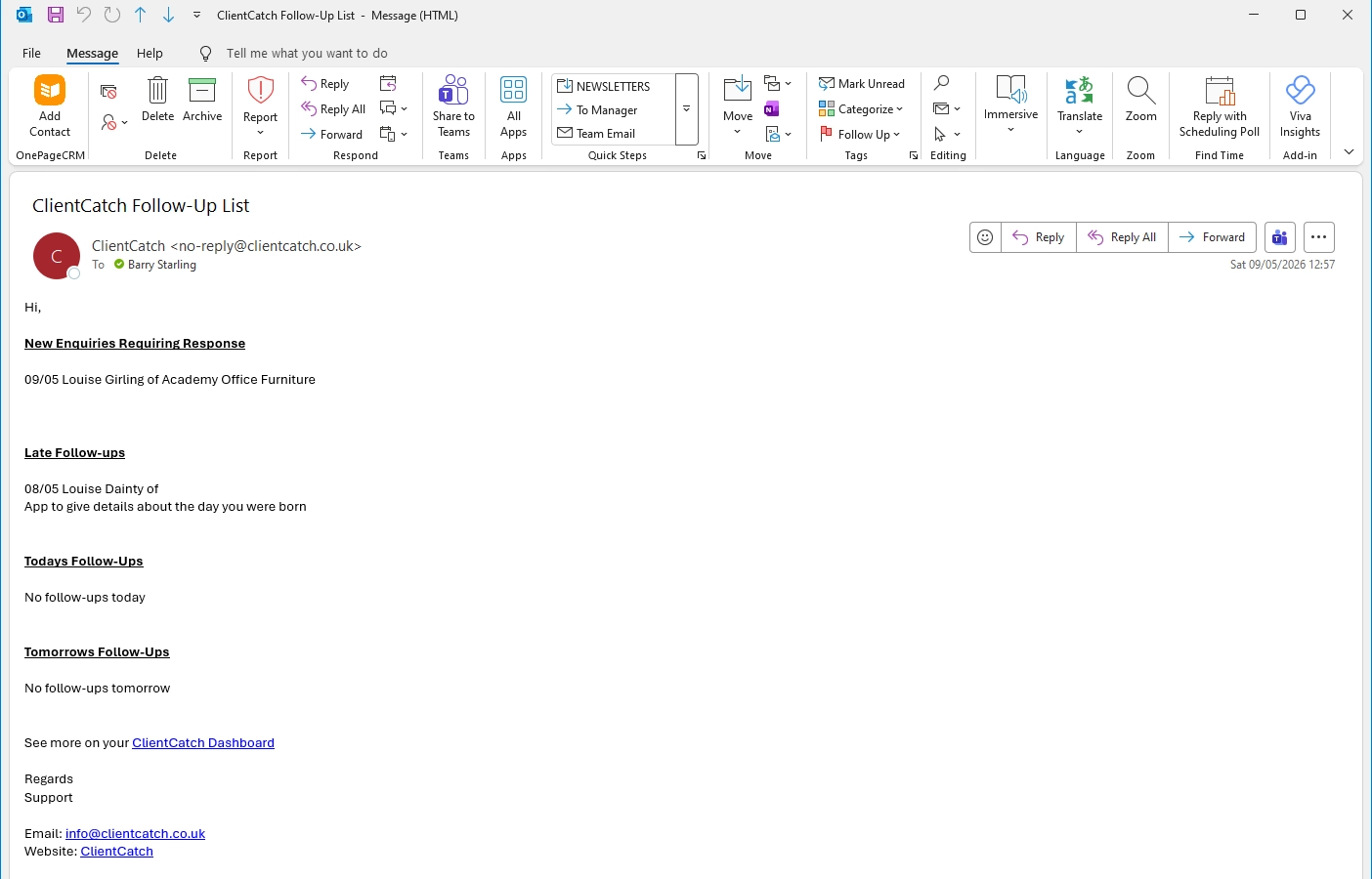The height and width of the screenshot is (879, 1372).
Task: Open the ClientCatch website link
Action: point(116,852)
